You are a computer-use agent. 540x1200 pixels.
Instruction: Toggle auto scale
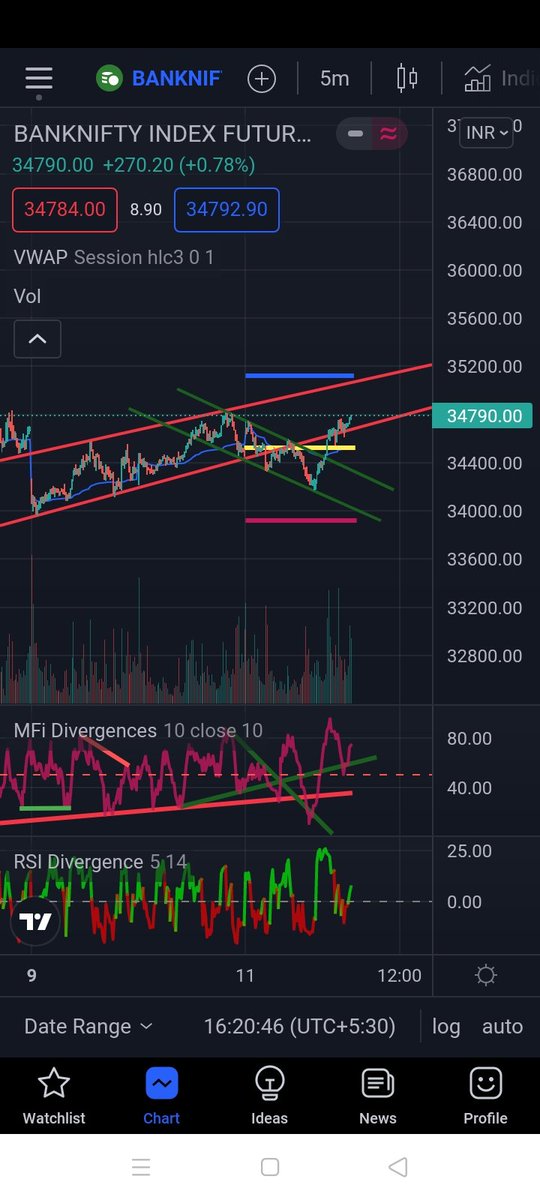[502, 1026]
